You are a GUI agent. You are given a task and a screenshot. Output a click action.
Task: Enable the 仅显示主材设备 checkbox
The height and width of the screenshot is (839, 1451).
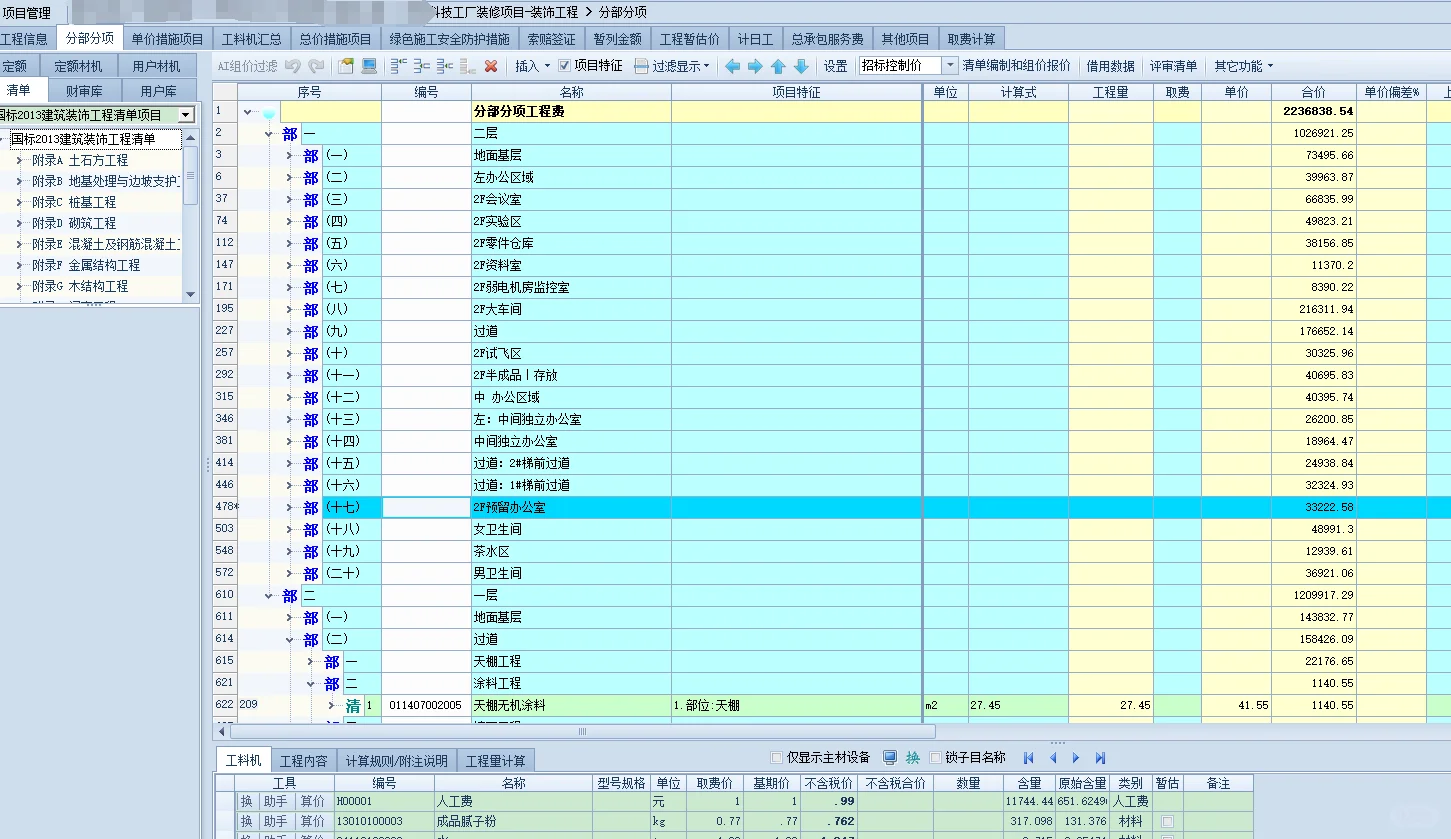(x=776, y=758)
